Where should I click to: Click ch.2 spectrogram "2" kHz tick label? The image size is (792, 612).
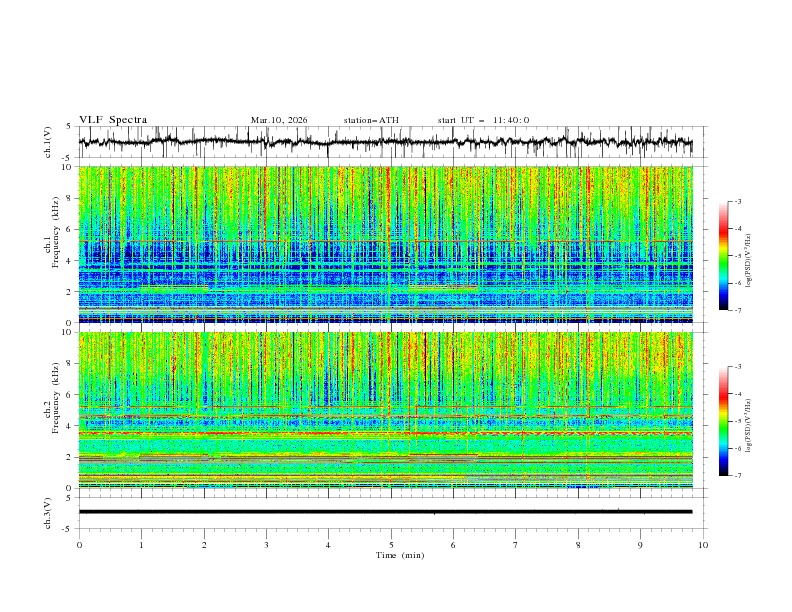(70, 457)
